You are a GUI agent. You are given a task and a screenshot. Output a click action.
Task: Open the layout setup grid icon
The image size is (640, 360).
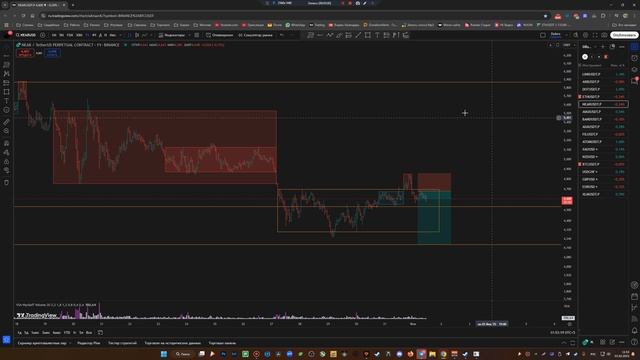click(543, 35)
